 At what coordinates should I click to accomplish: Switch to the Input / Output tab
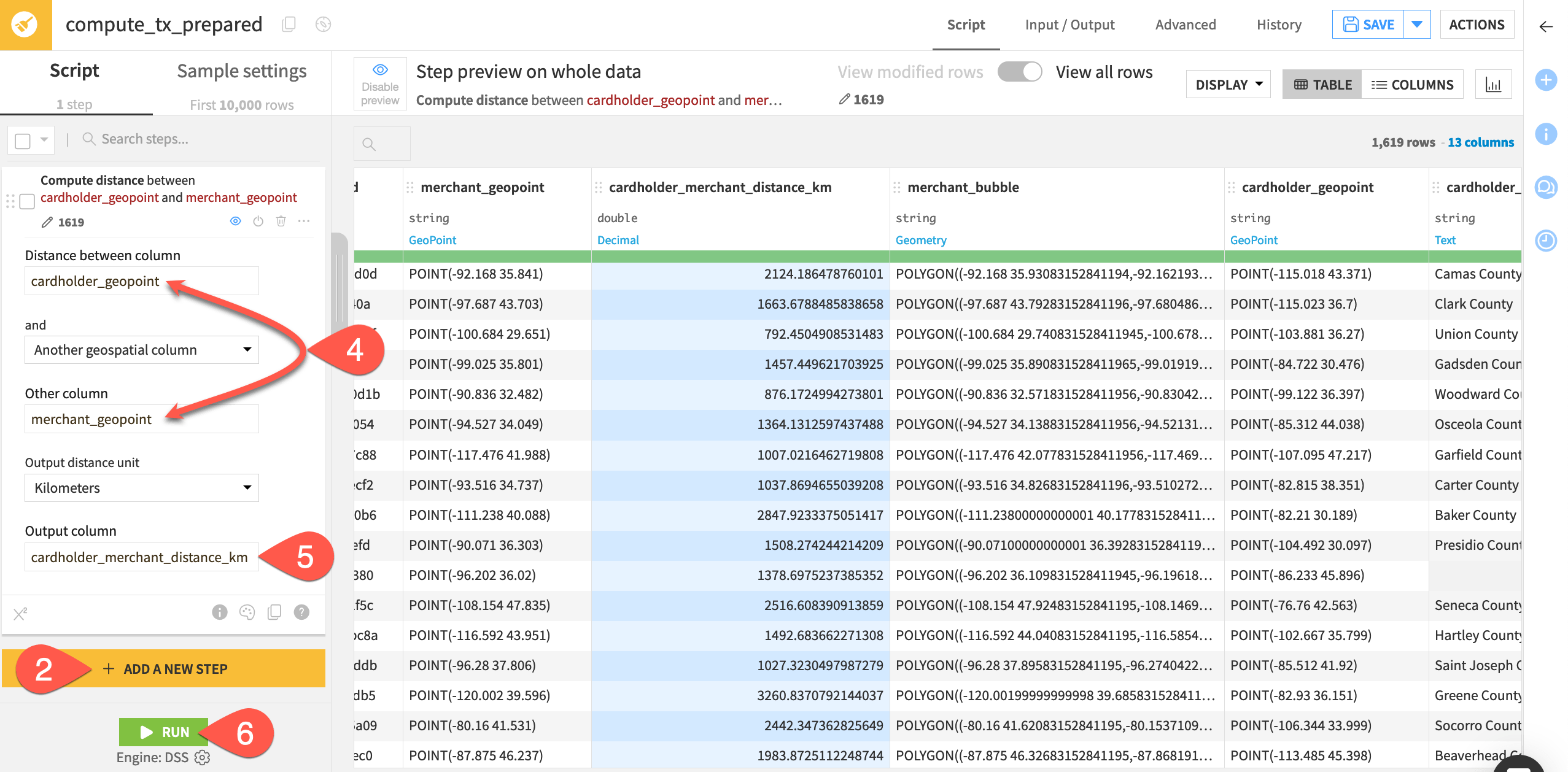[1069, 25]
